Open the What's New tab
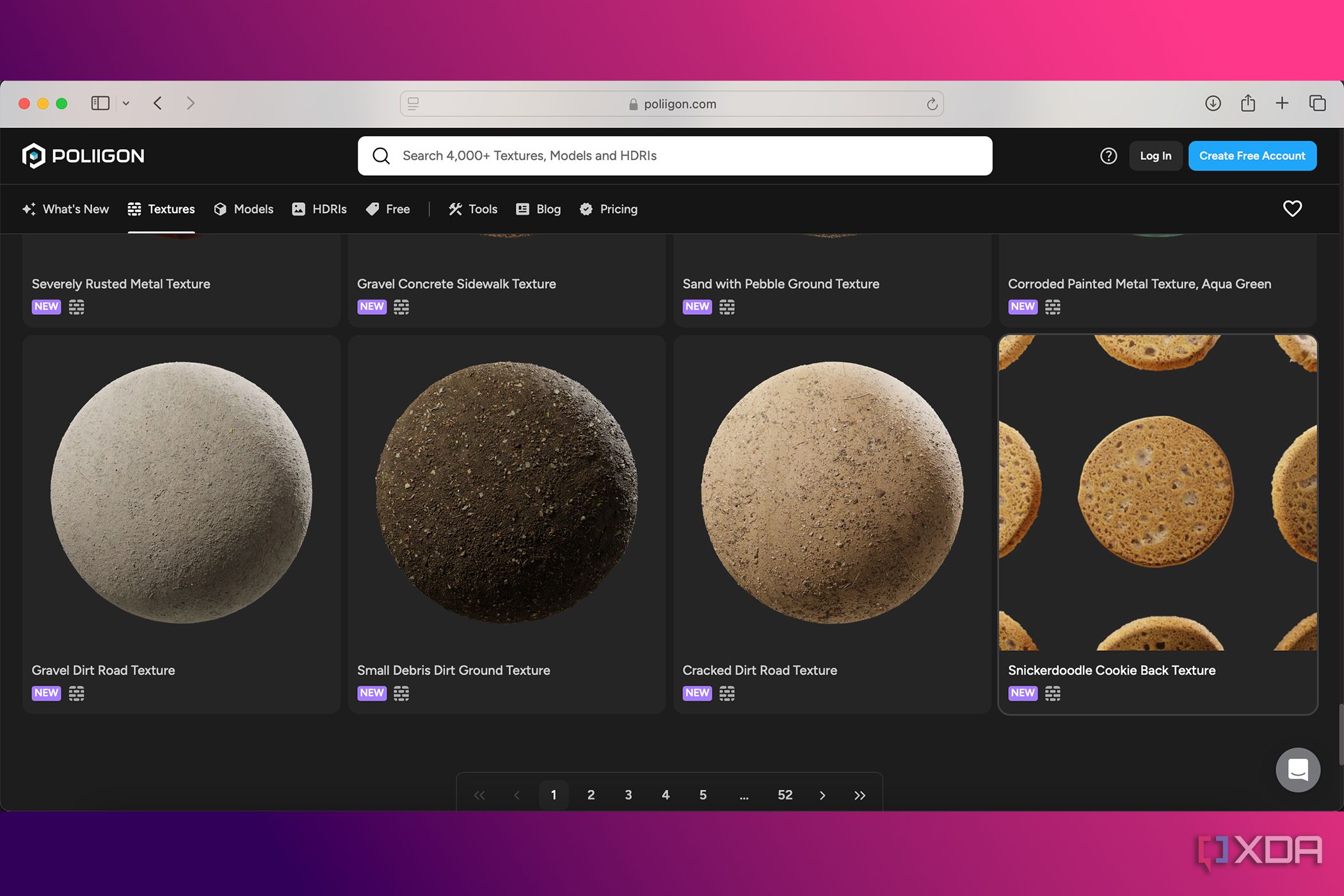Screen dimensions: 1344x896 click(x=65, y=209)
